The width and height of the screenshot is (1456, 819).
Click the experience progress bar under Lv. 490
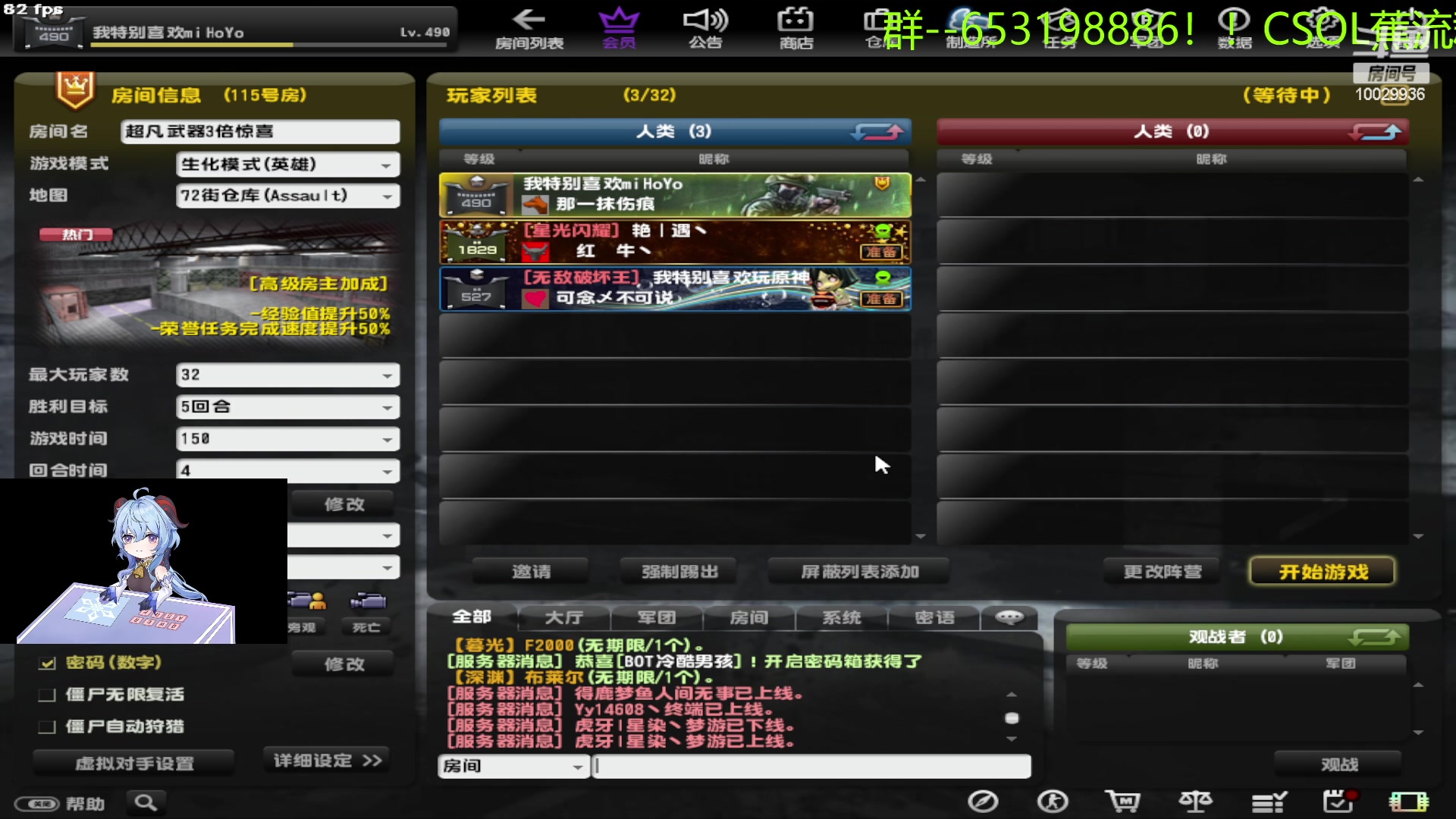click(269, 45)
